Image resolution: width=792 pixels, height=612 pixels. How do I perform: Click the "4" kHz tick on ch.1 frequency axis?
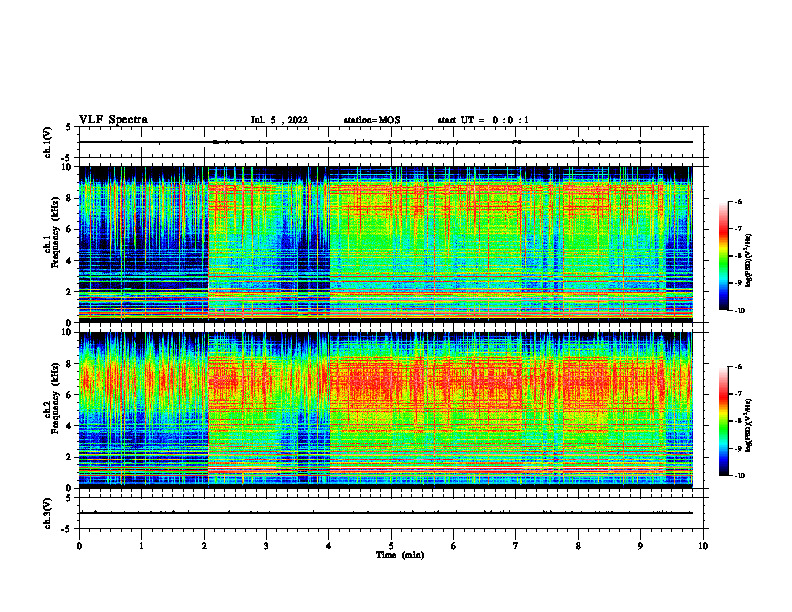tap(70, 261)
